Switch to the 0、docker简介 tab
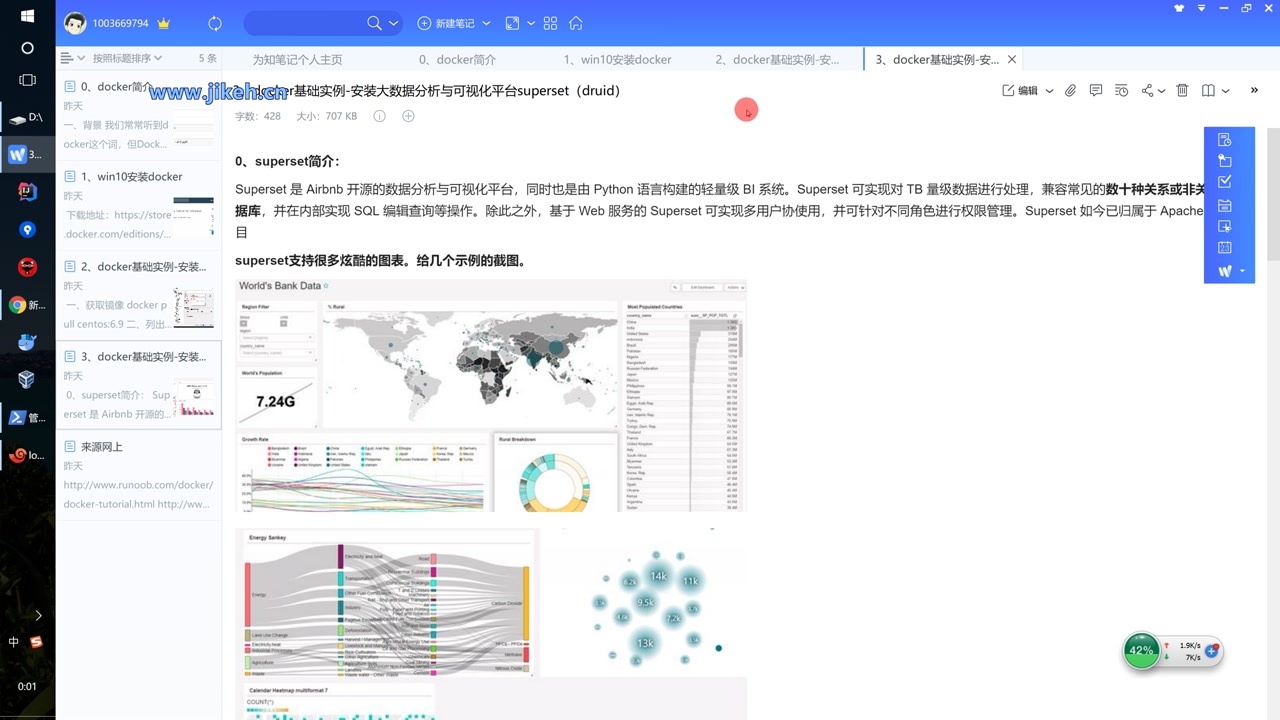Viewport: 1280px width, 720px height. (457, 60)
